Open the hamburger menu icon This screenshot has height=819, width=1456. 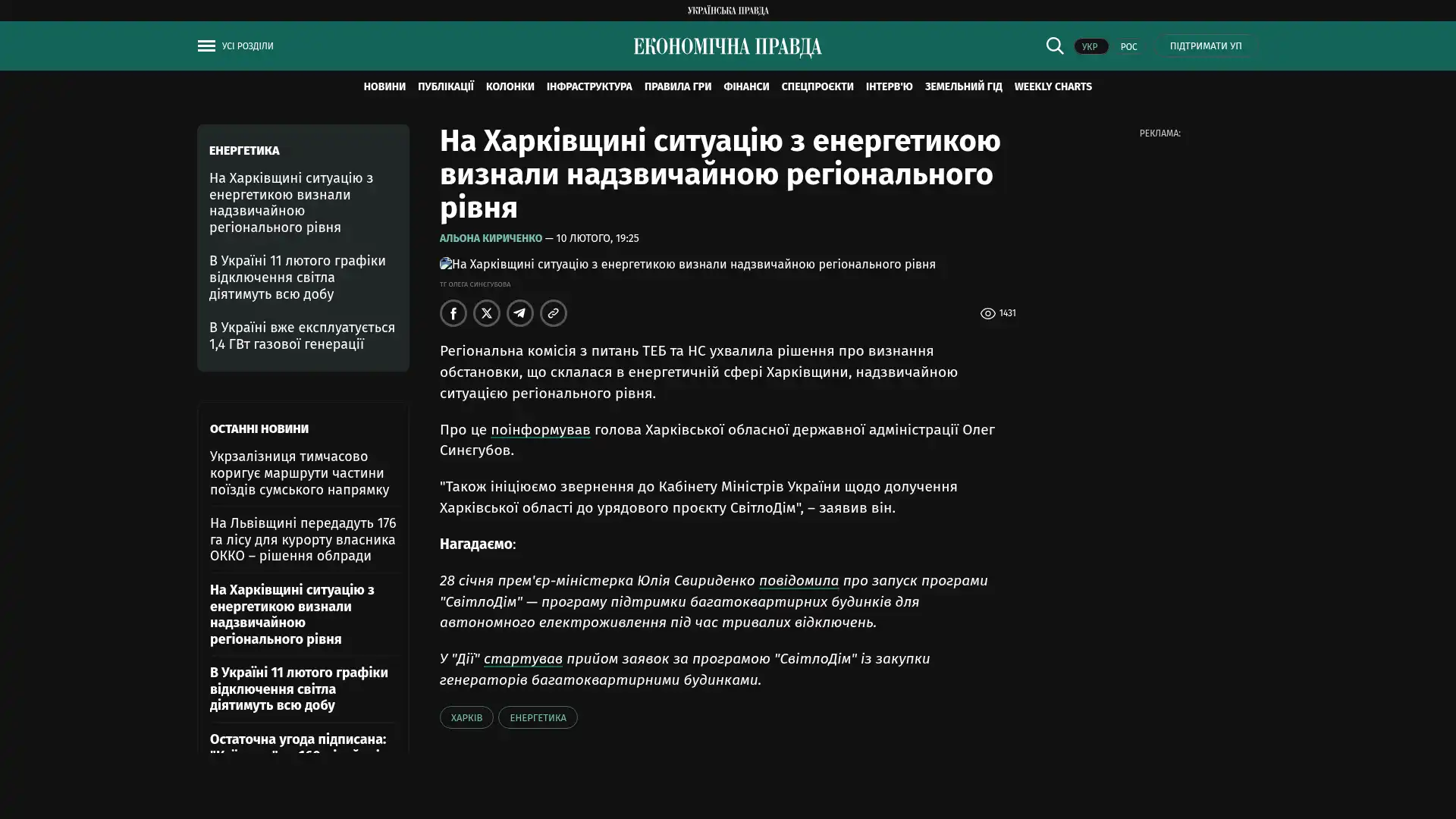pyautogui.click(x=206, y=46)
